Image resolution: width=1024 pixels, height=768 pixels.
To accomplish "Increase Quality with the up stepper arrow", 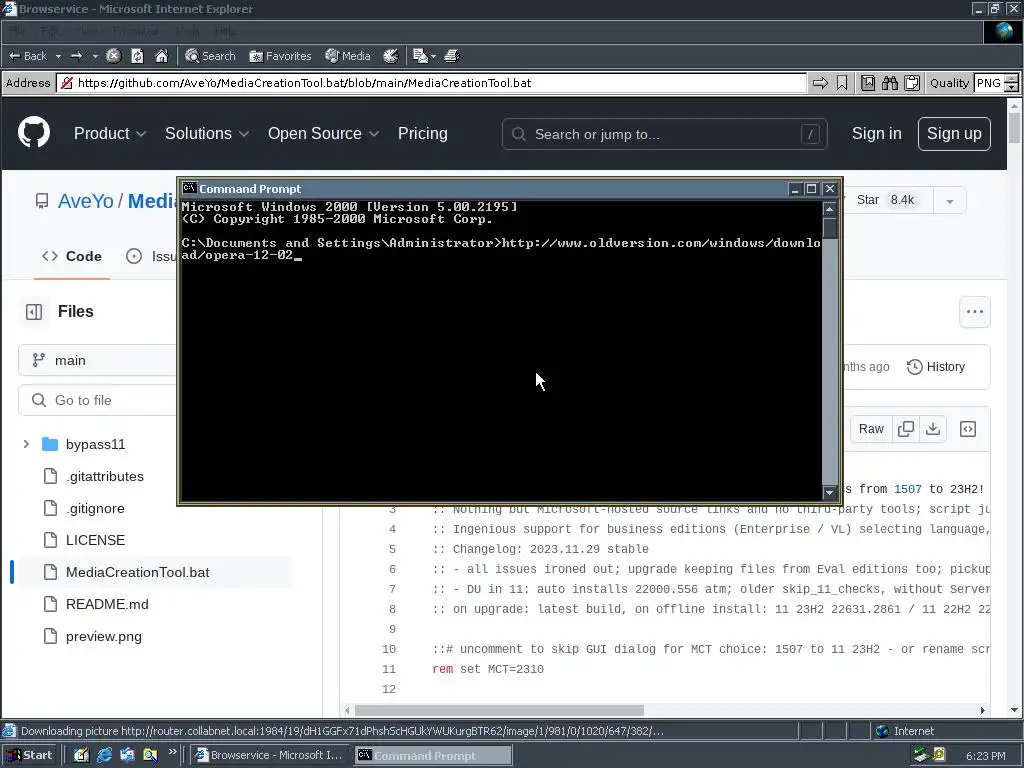I will click(x=1011, y=78).
